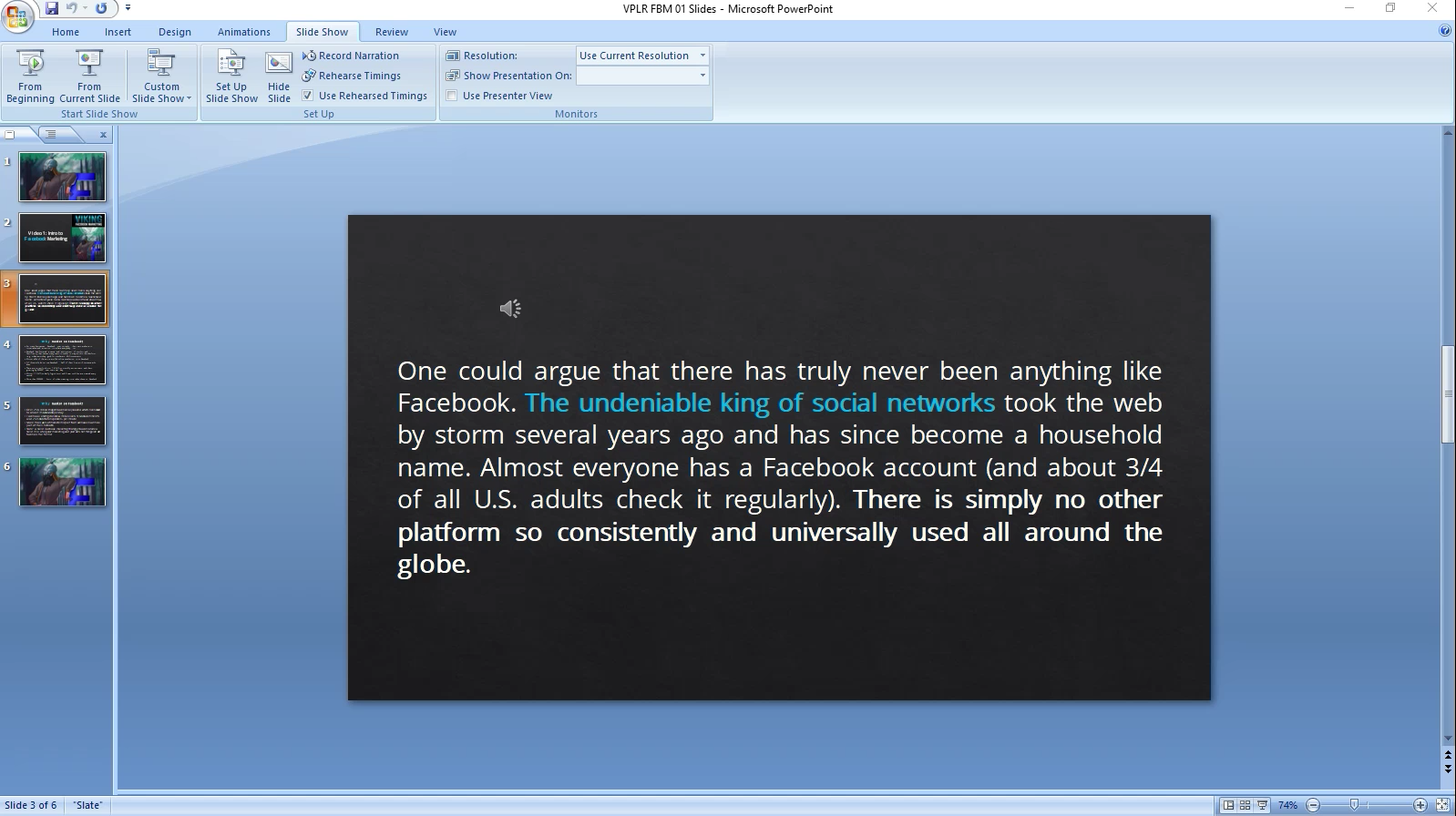Switch to Normal view in status bar

[x=1228, y=805]
